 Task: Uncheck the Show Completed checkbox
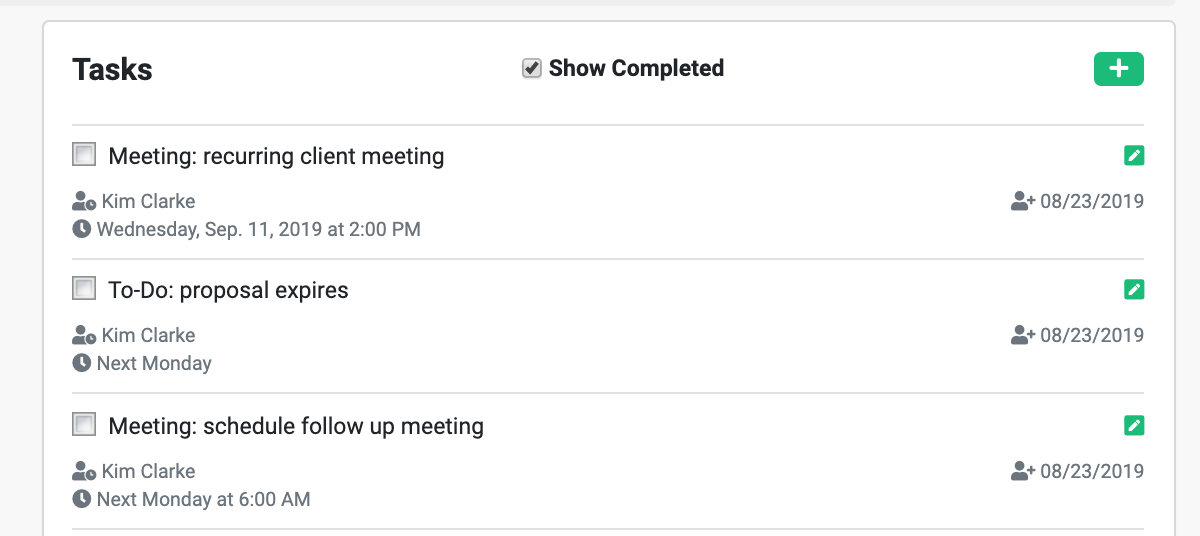point(532,68)
